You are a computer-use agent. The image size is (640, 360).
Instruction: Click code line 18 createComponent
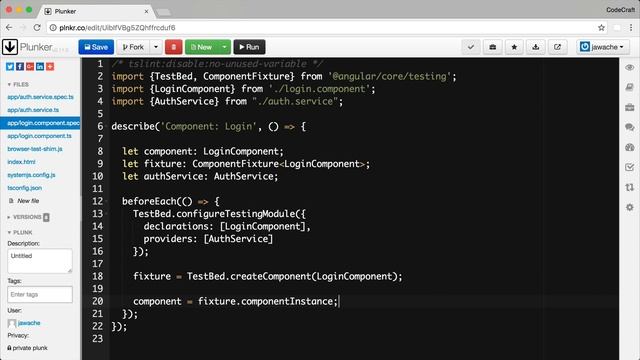[x=267, y=276]
